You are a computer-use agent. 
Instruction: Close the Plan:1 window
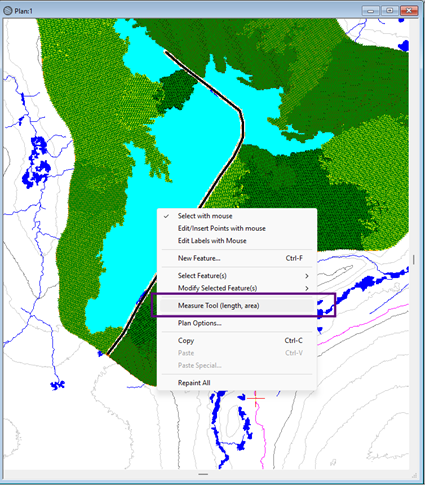click(x=409, y=11)
